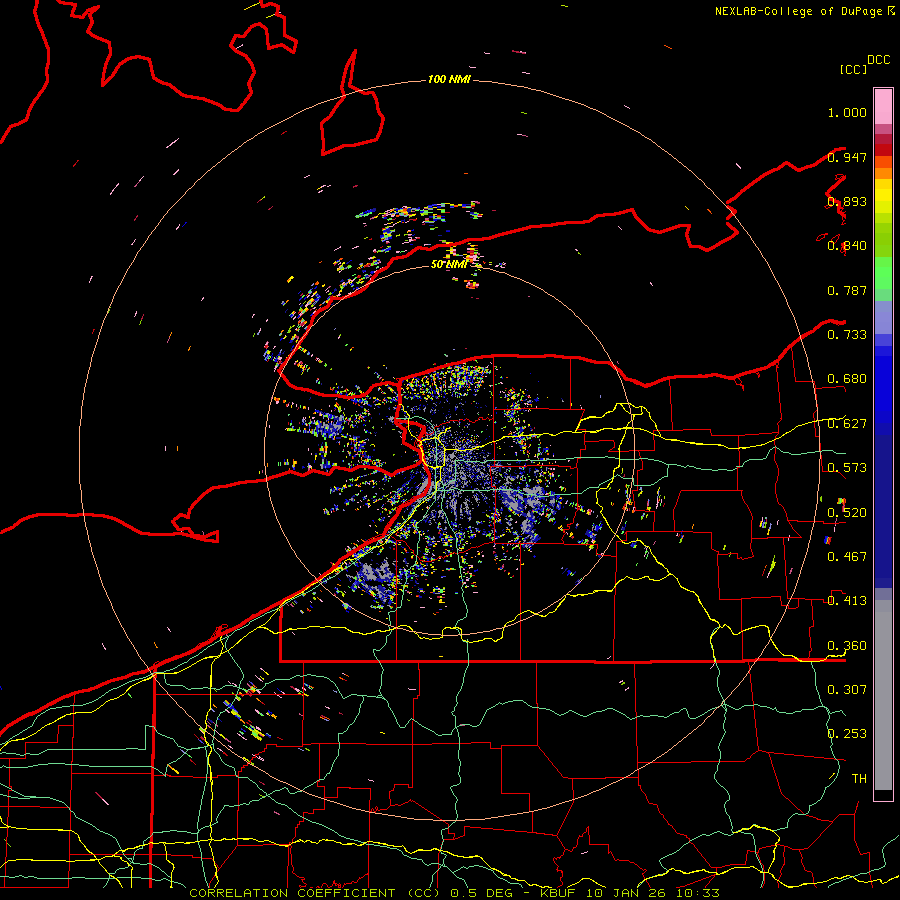Click the 0.627 color scale value
Image resolution: width=900 pixels, height=900 pixels.
[x=847, y=424]
